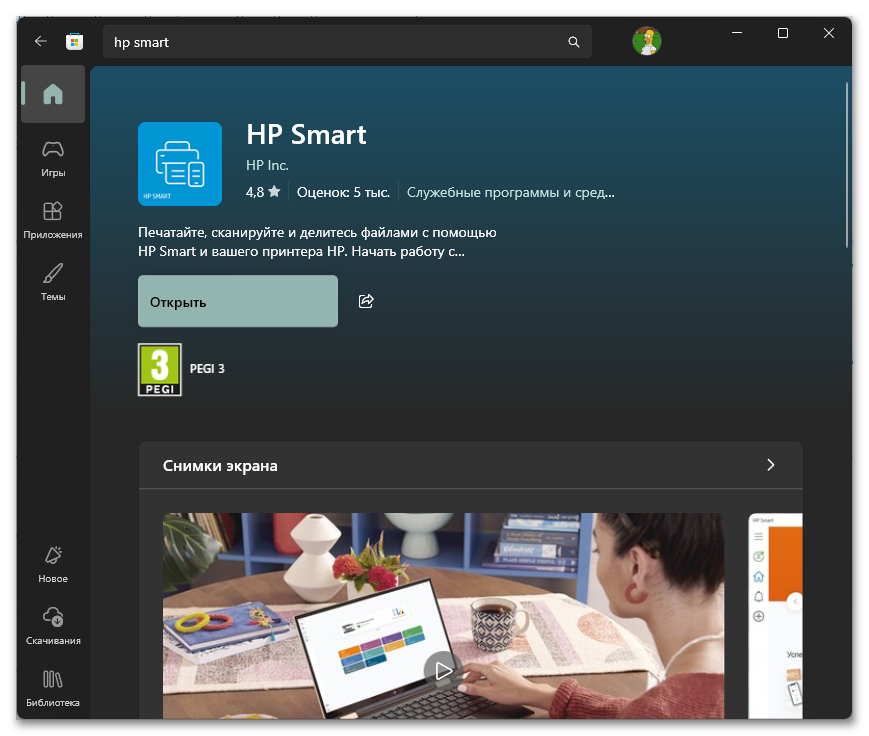Screen dimensions: 869x736
Task: Click the share icon next to Открыть
Action: pos(366,301)
